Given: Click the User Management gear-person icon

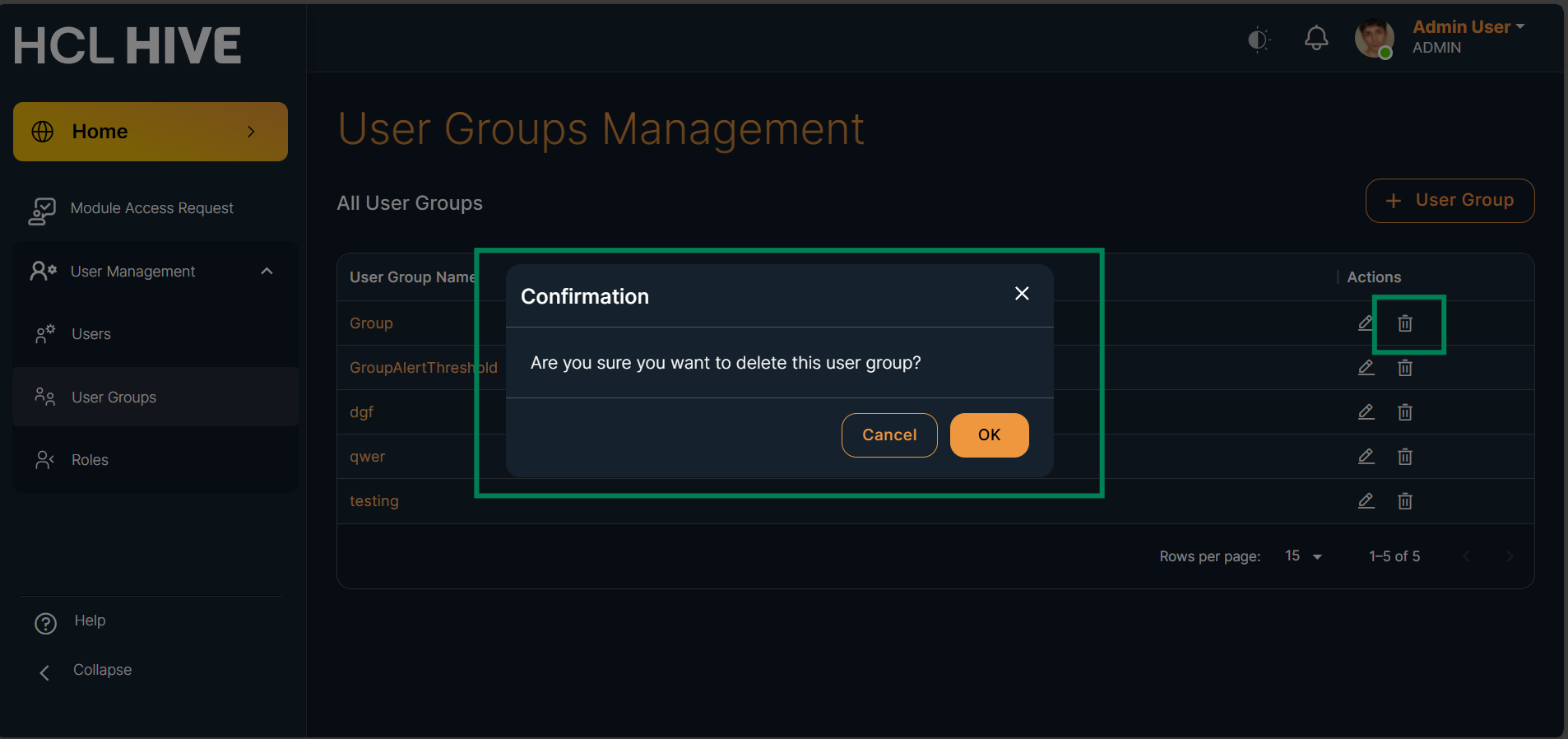Looking at the screenshot, I should [x=43, y=271].
